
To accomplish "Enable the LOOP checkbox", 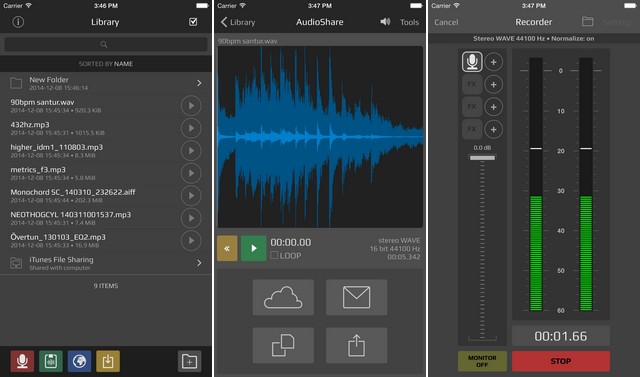I will (x=274, y=255).
